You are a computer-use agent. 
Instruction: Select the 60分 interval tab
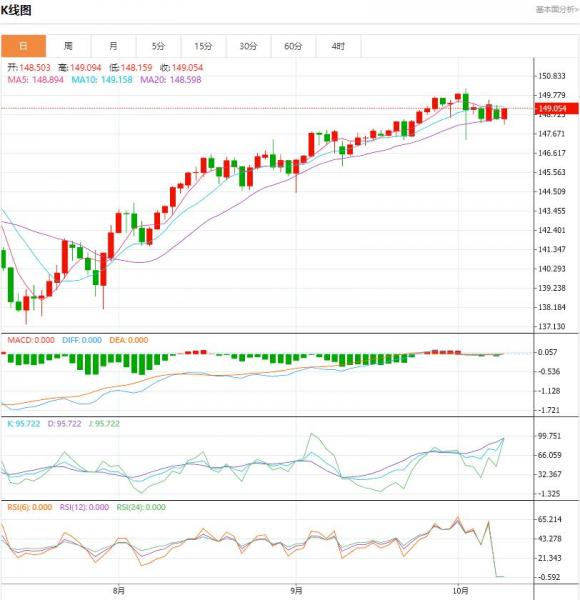coord(293,46)
